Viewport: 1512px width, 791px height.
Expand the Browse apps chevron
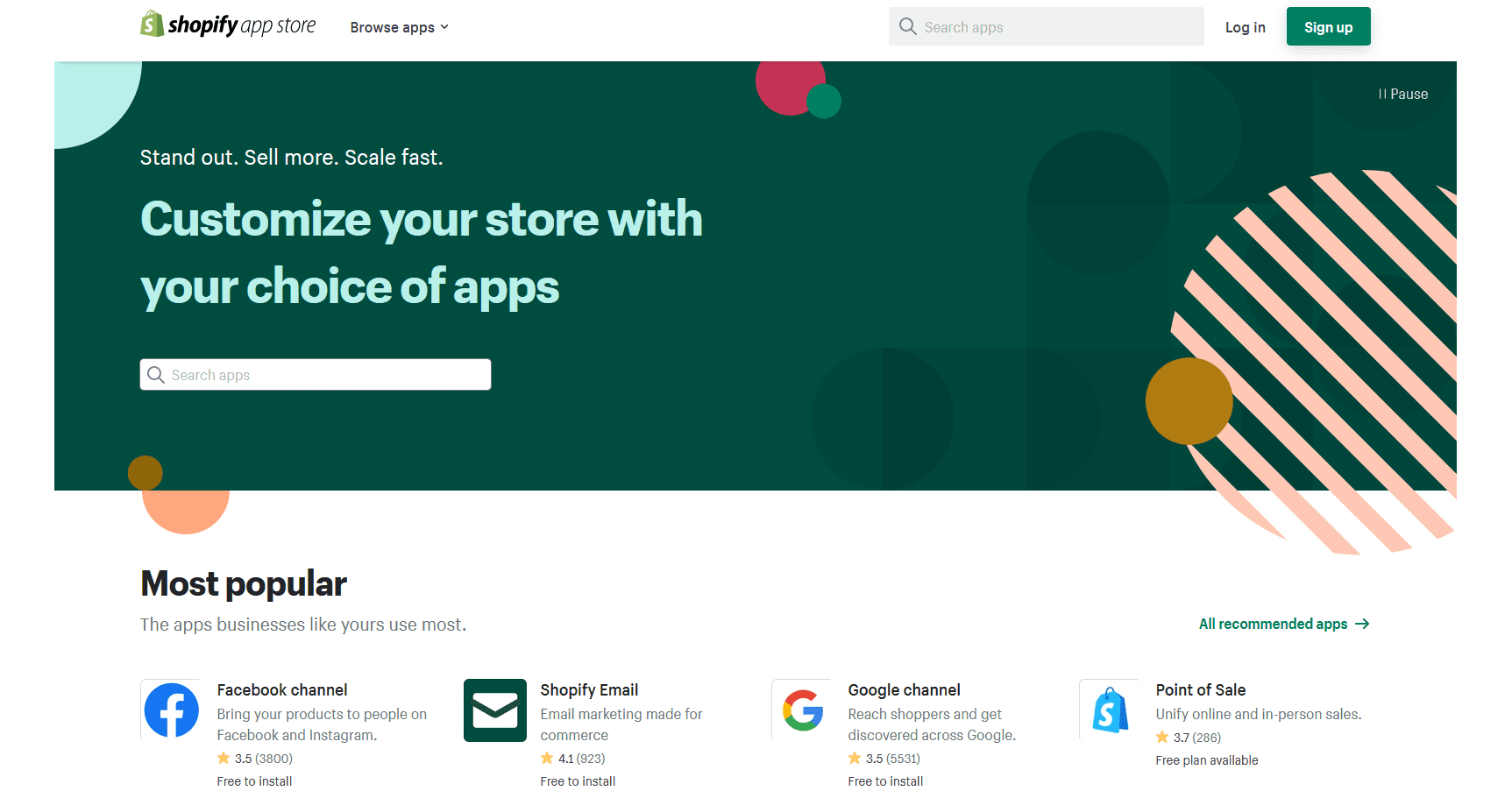tap(445, 27)
